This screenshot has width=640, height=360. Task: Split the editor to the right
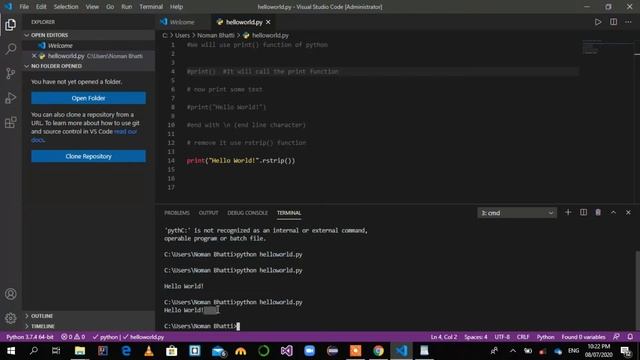pyautogui.click(x=613, y=22)
